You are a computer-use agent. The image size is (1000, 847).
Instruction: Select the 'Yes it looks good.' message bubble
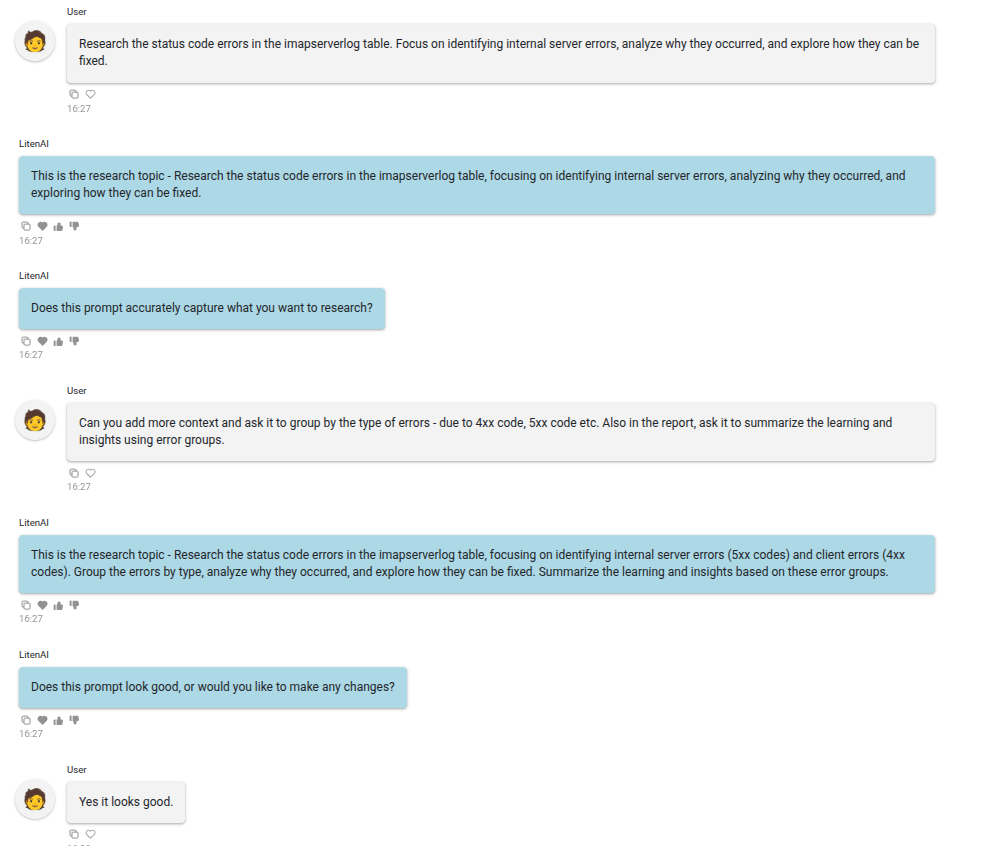tap(126, 802)
